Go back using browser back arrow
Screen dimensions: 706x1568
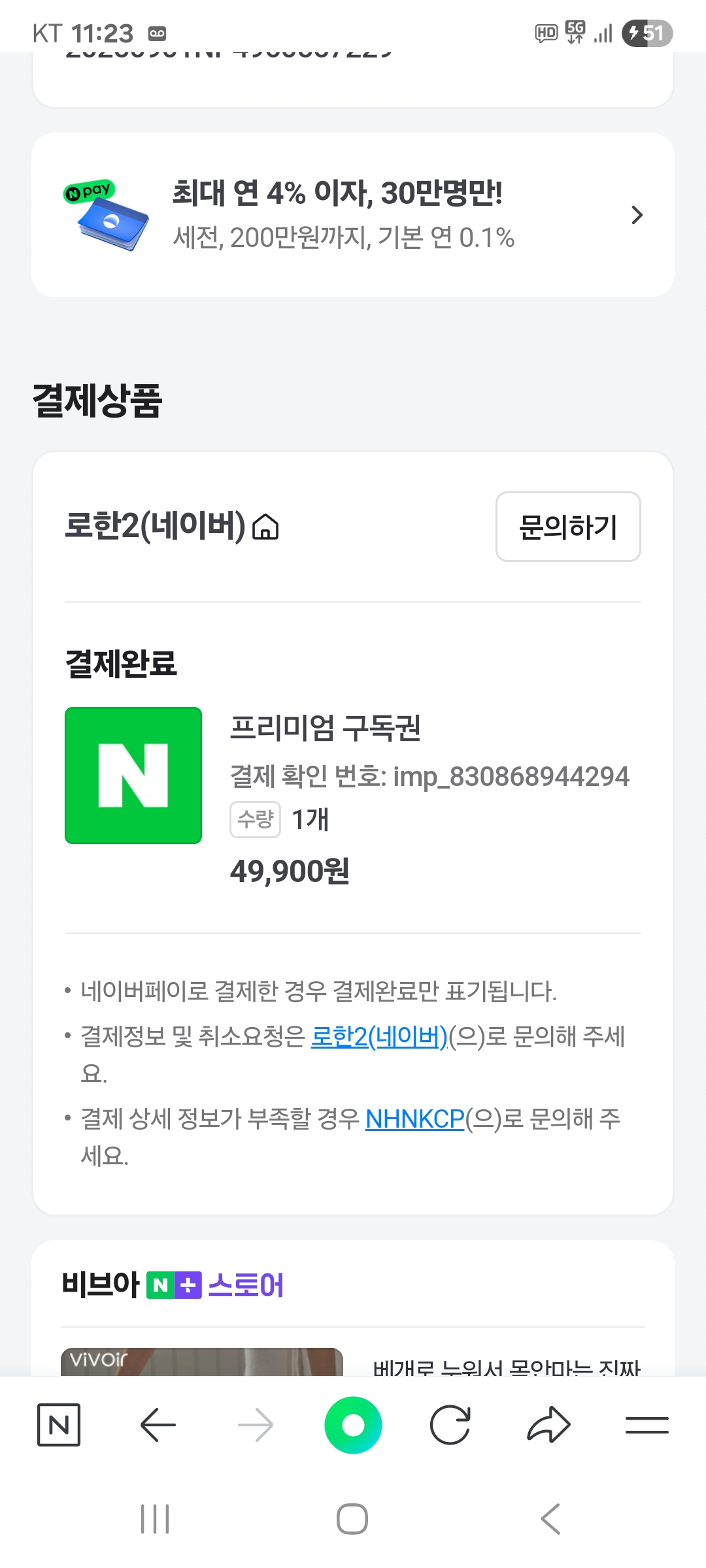158,1424
